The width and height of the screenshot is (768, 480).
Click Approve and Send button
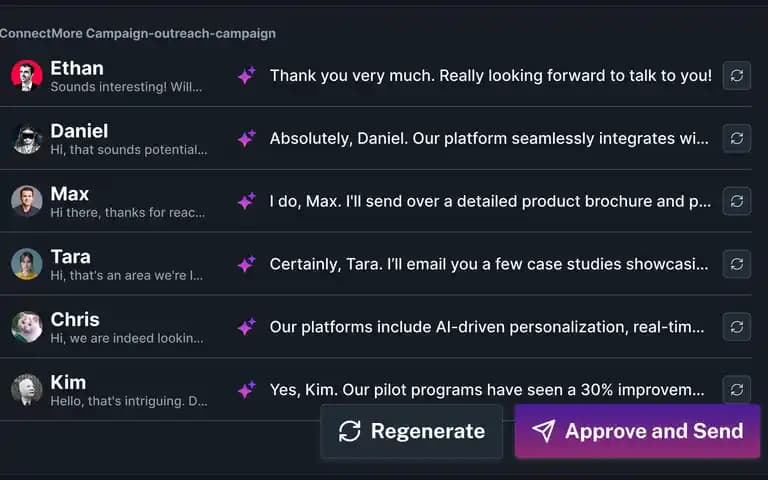coord(637,431)
